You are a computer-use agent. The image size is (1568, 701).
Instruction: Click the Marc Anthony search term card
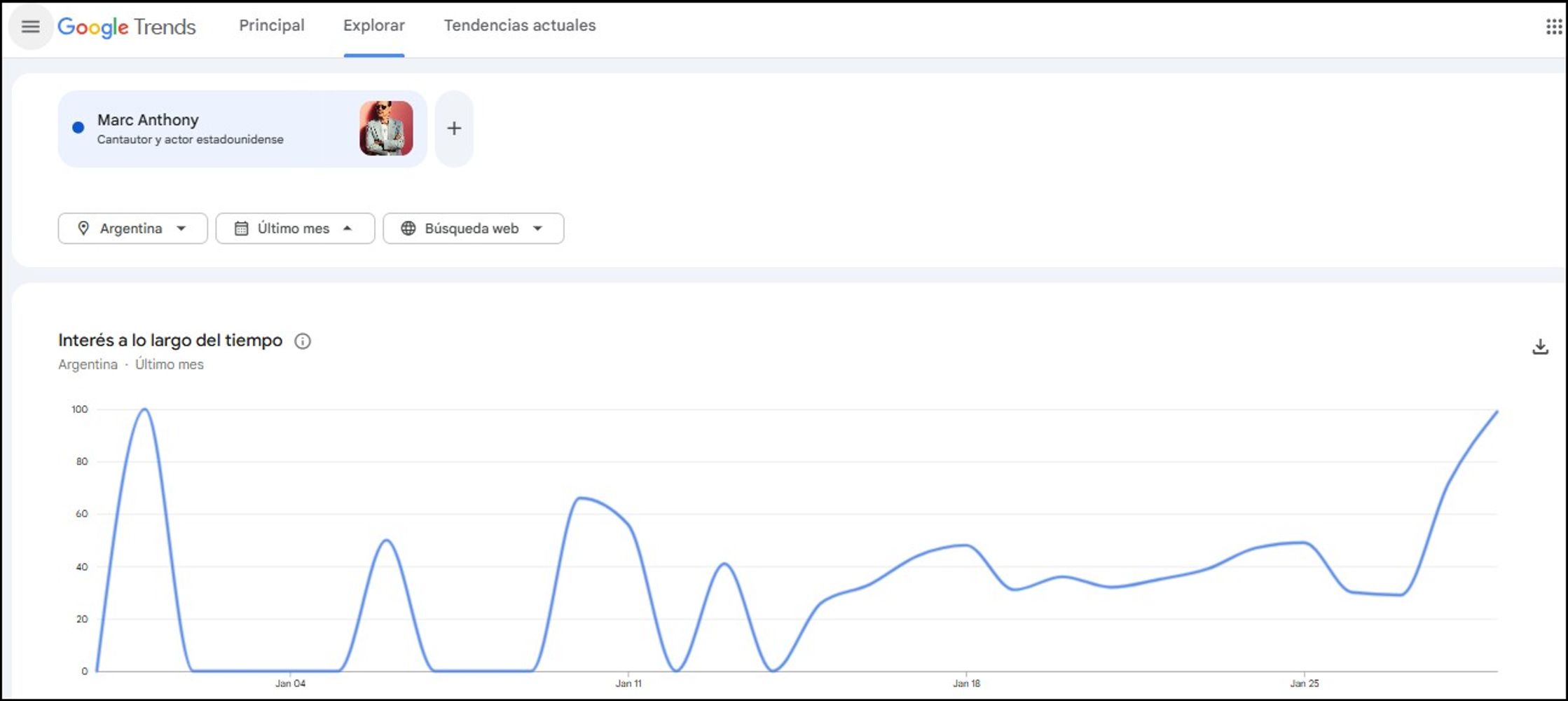coord(242,128)
